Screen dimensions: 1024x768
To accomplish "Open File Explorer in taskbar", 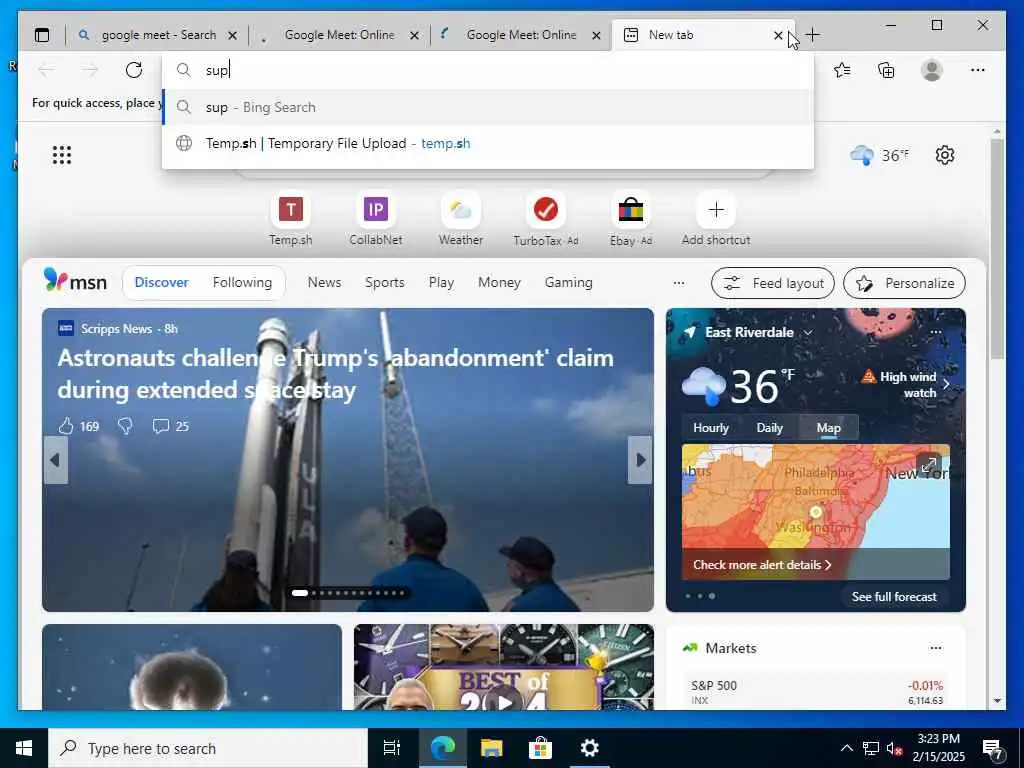I will (x=492, y=748).
